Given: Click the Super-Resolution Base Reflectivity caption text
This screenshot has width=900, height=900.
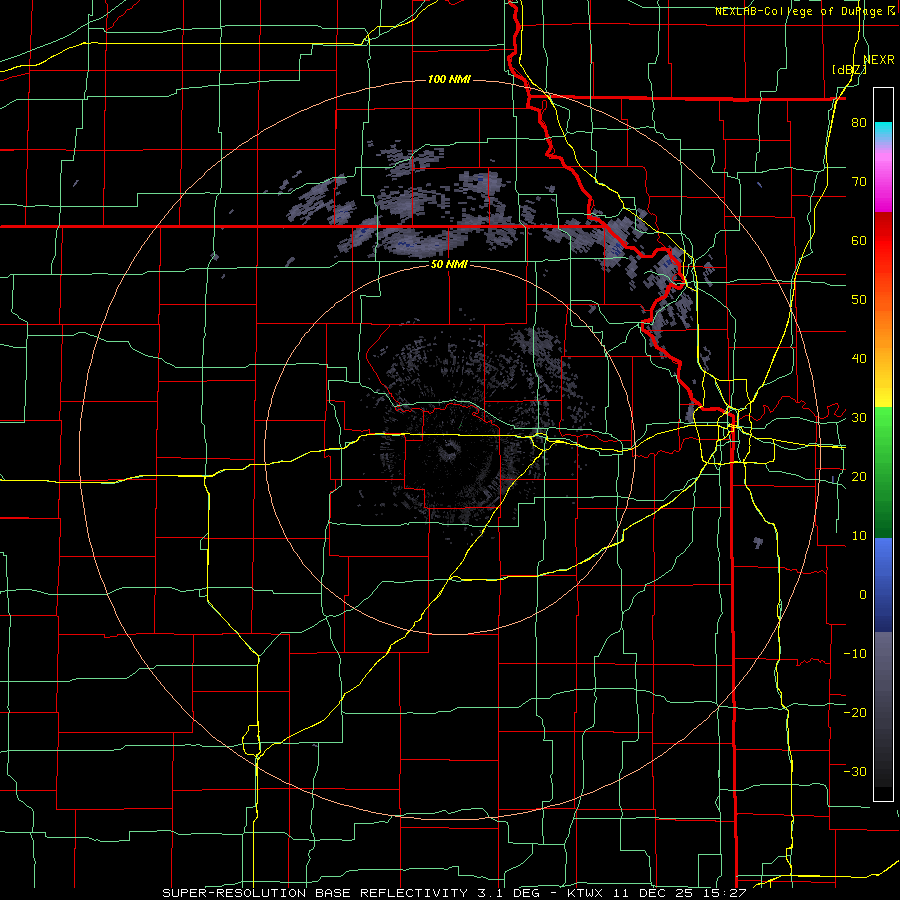Looking at the screenshot, I should [315, 893].
